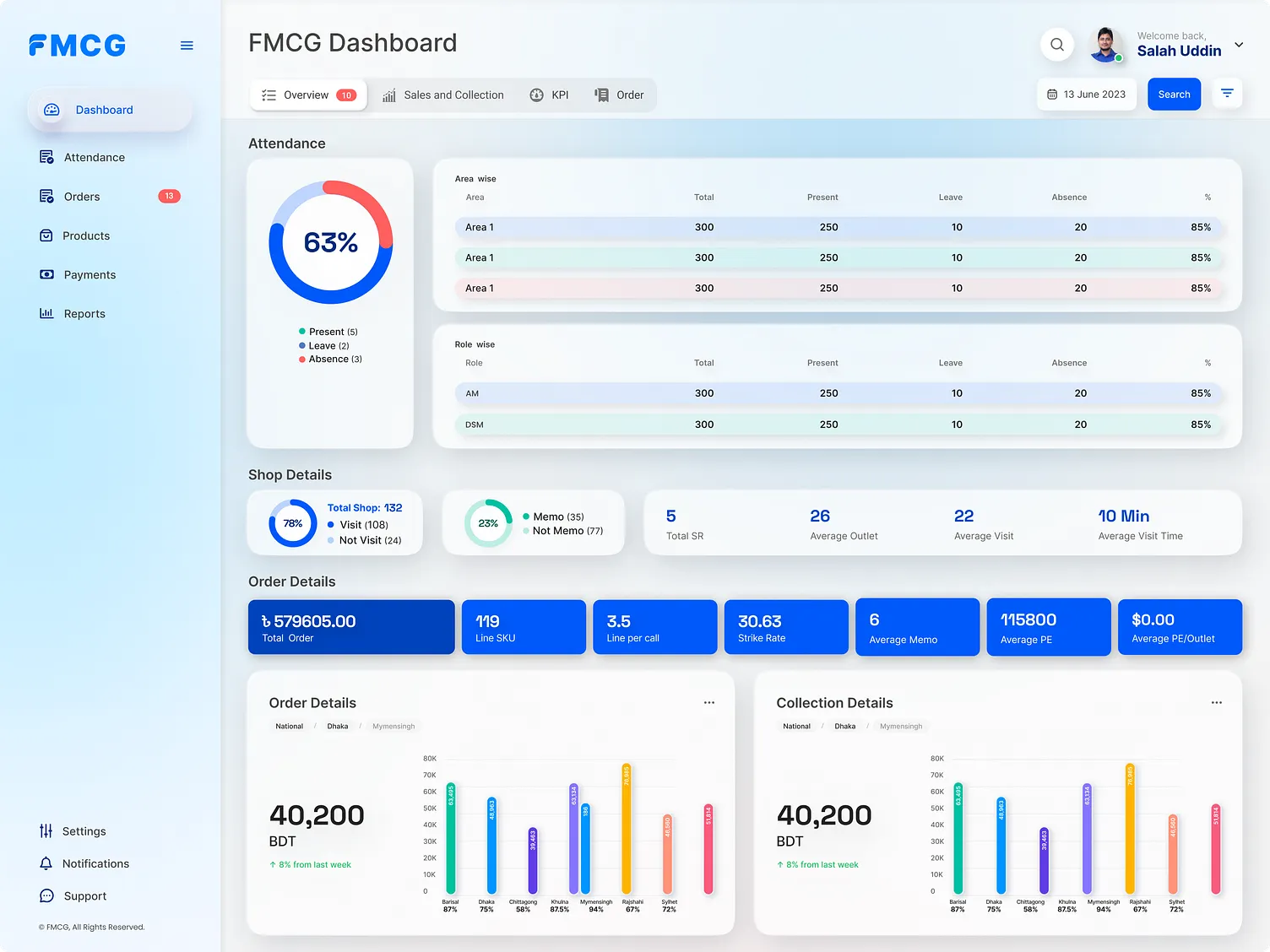
Task: Open the hamburger menu beside FMCG logo
Action: (x=187, y=45)
